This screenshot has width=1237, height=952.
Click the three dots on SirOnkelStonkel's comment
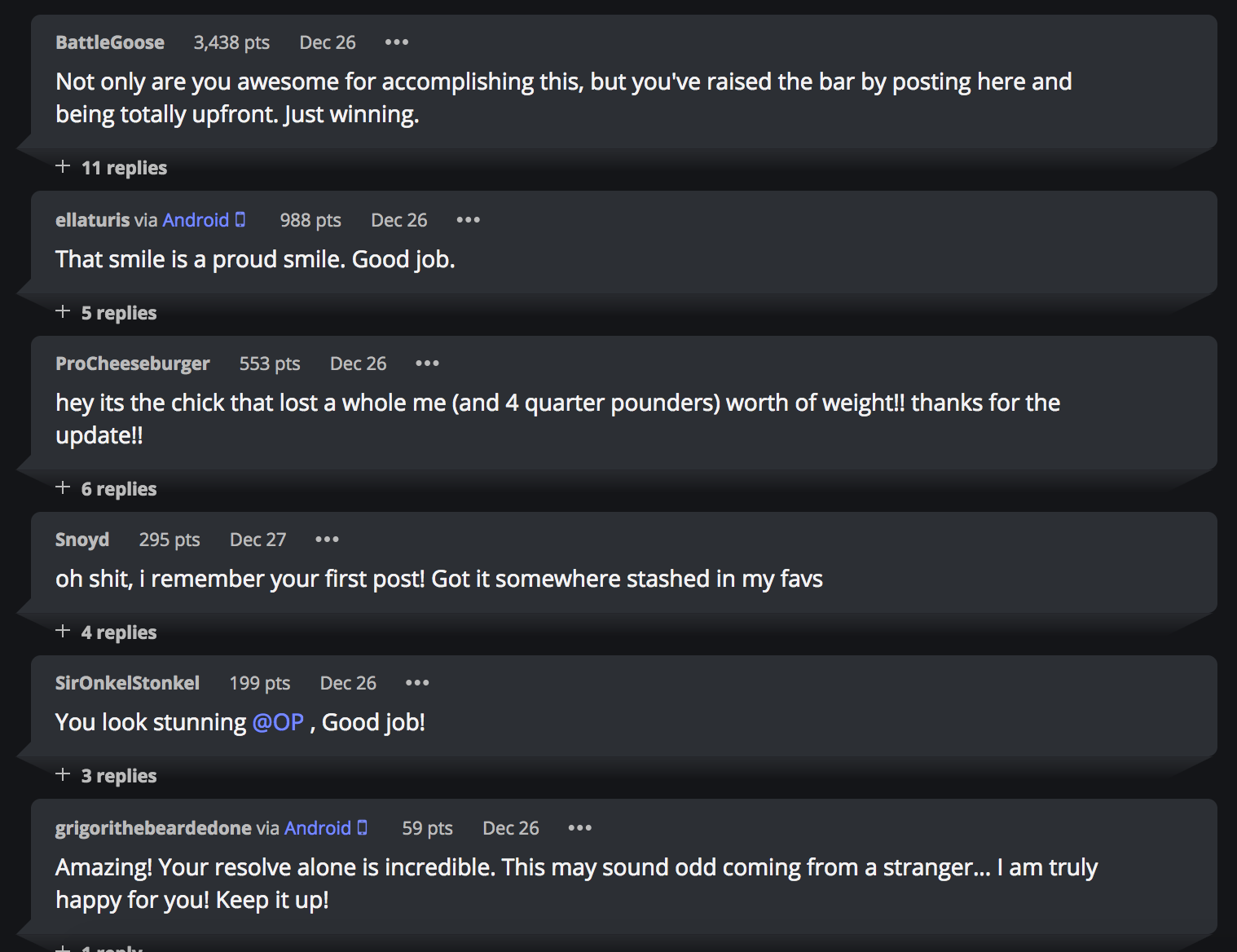417,683
